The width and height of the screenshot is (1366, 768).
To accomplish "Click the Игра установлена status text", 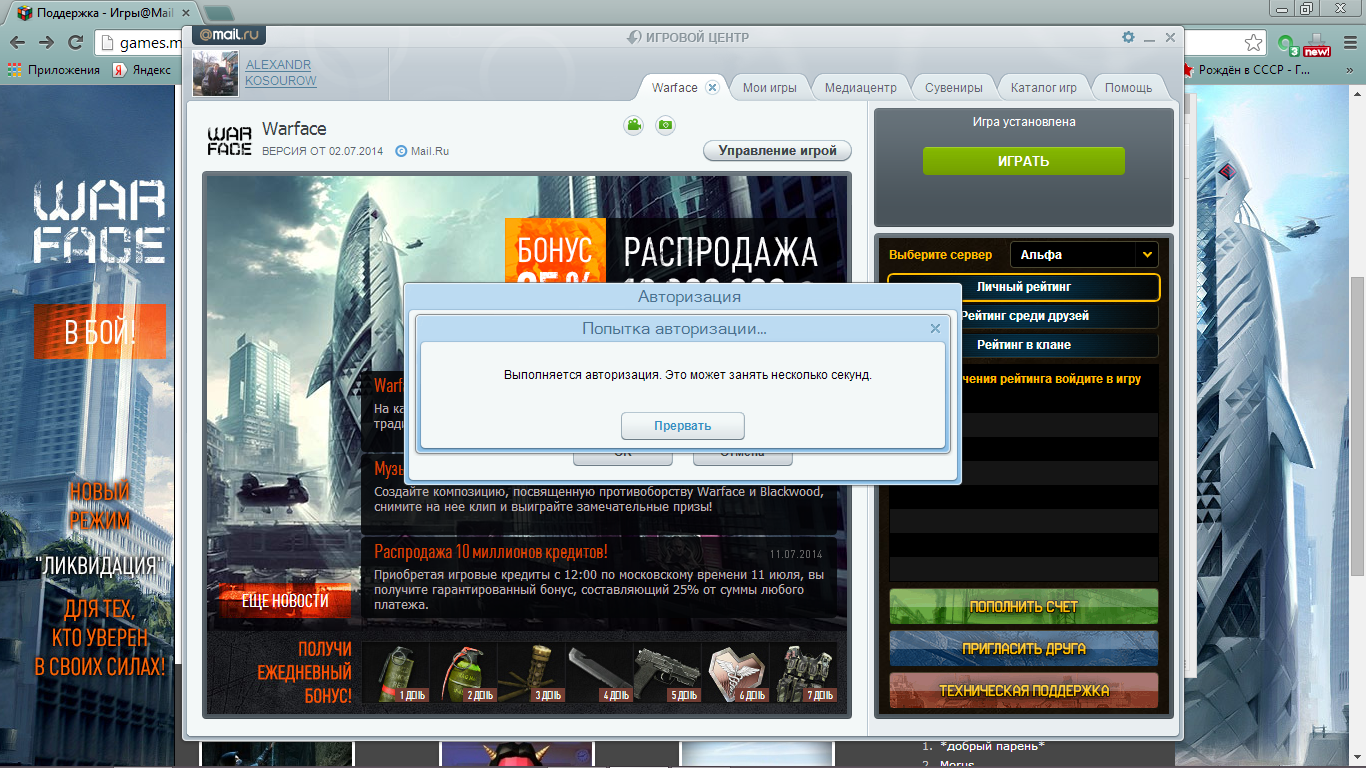I will click(1024, 122).
